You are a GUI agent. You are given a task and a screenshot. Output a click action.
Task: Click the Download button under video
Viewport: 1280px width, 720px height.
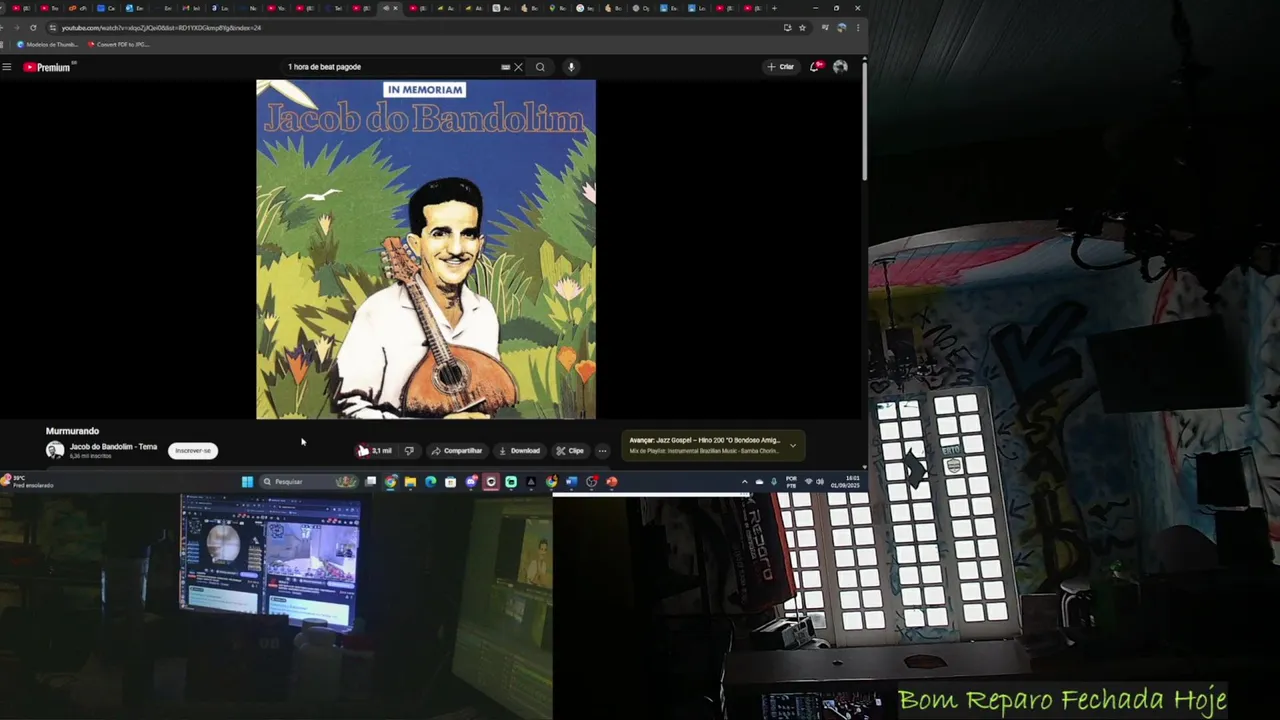[519, 451]
